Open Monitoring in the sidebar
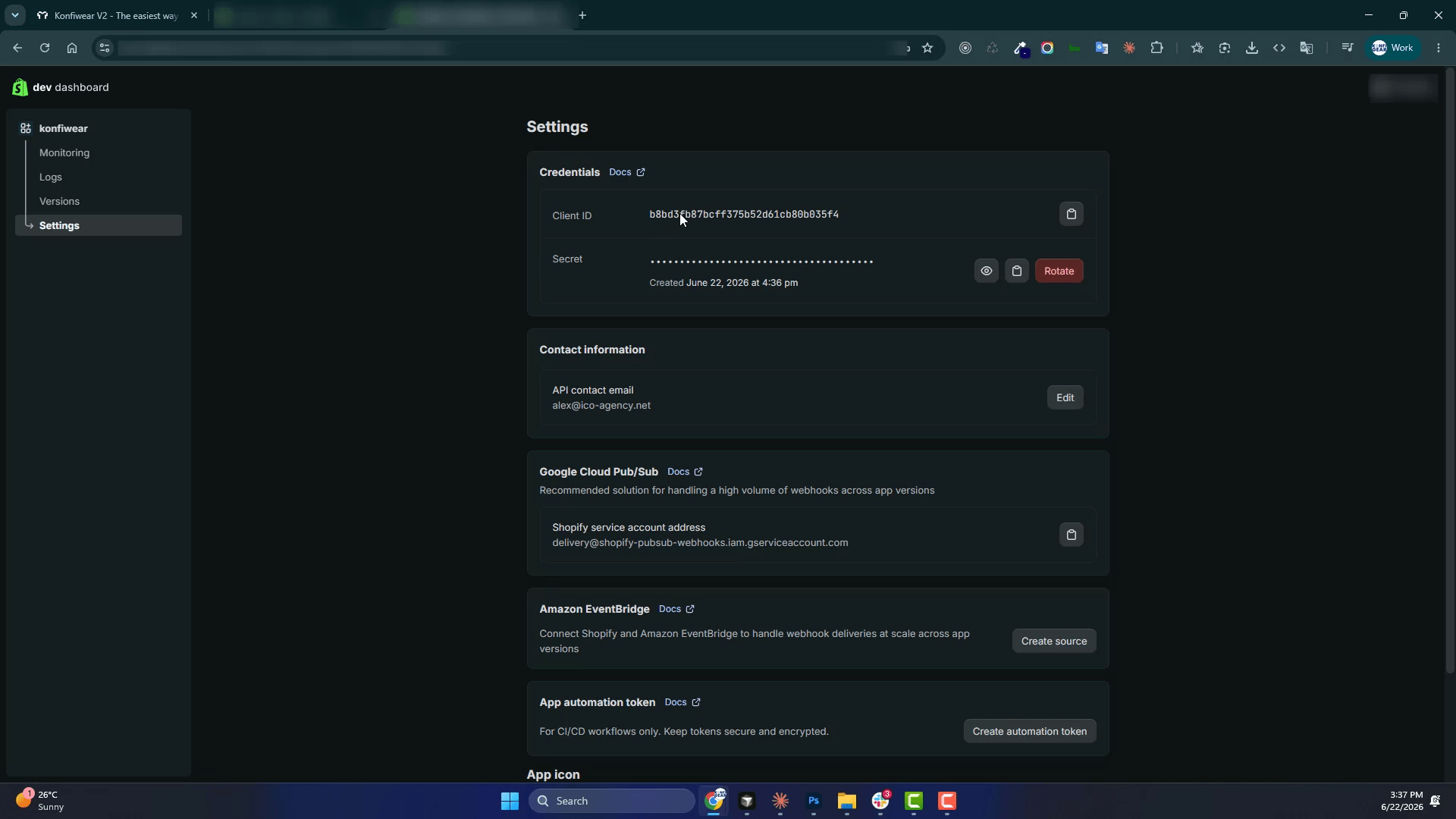This screenshot has width=1456, height=819. tap(64, 152)
